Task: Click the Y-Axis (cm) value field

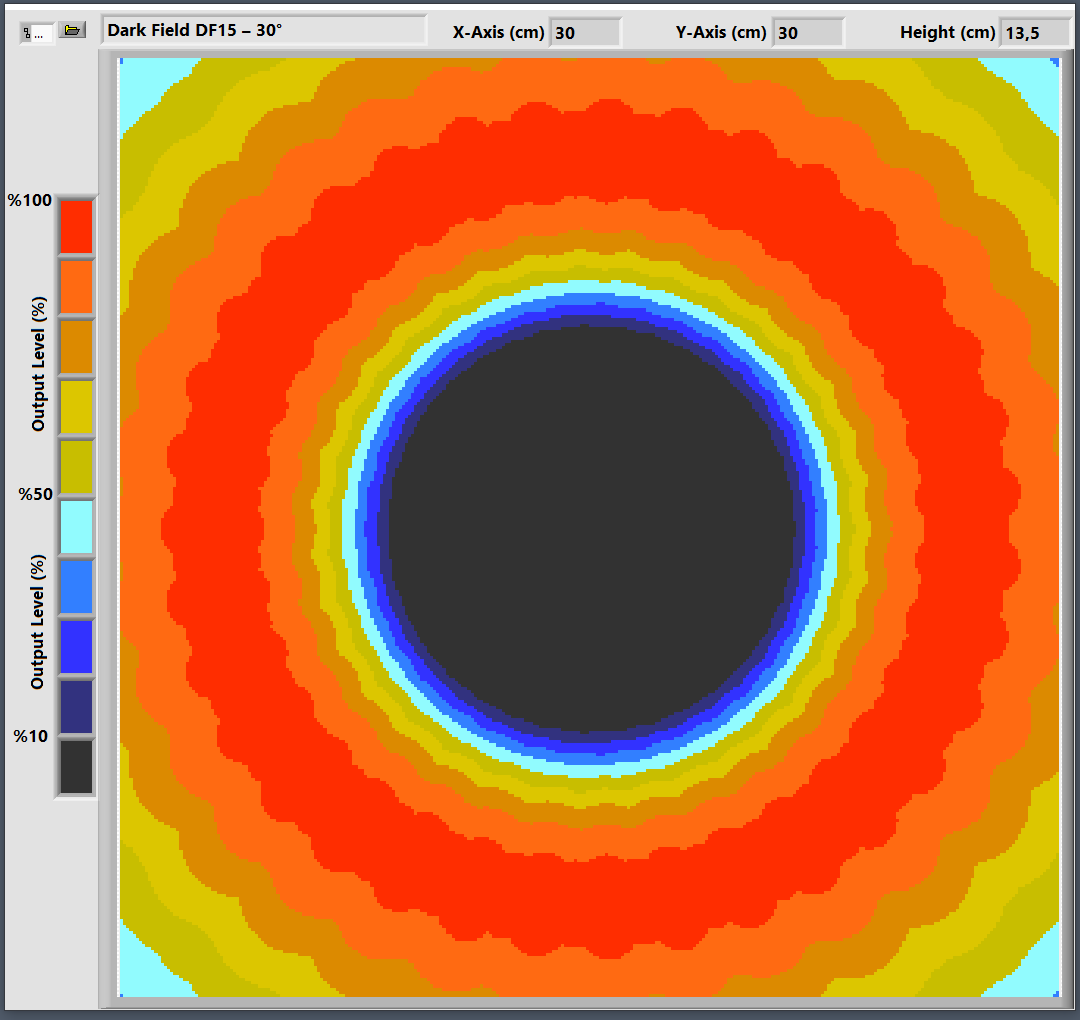Action: [x=808, y=33]
